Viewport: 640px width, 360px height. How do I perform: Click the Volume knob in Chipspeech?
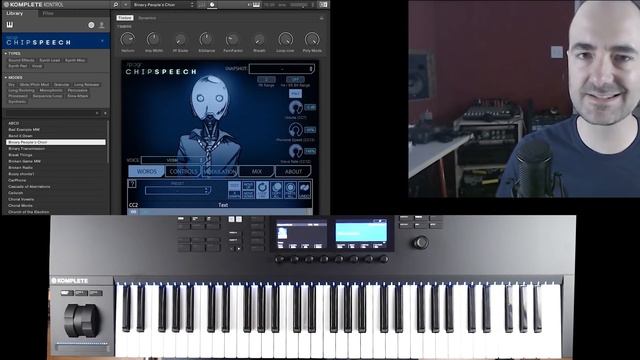(296, 107)
